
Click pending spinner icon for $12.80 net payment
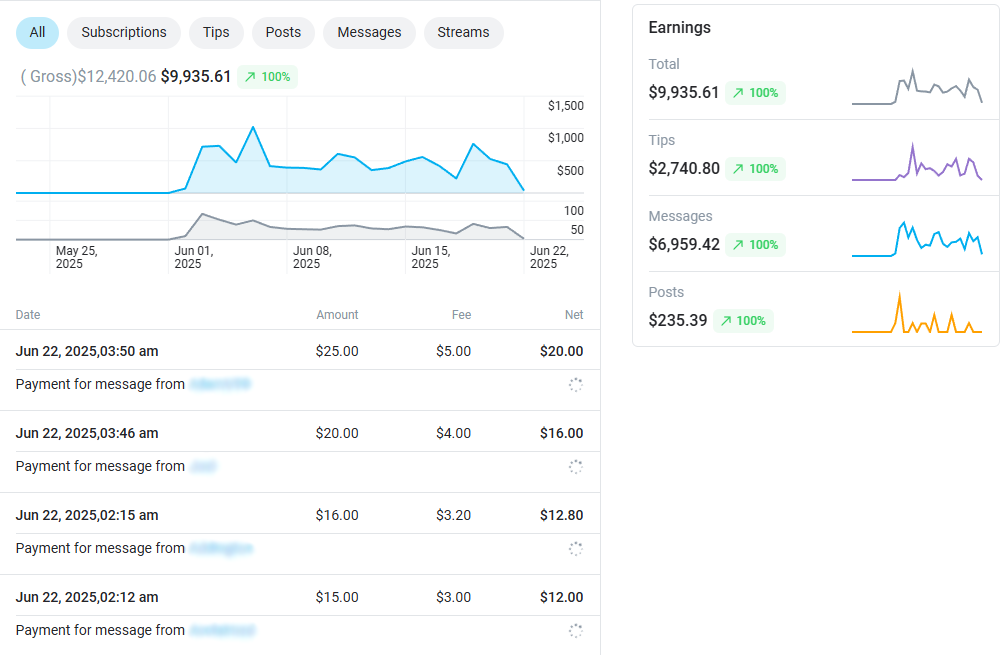click(575, 549)
